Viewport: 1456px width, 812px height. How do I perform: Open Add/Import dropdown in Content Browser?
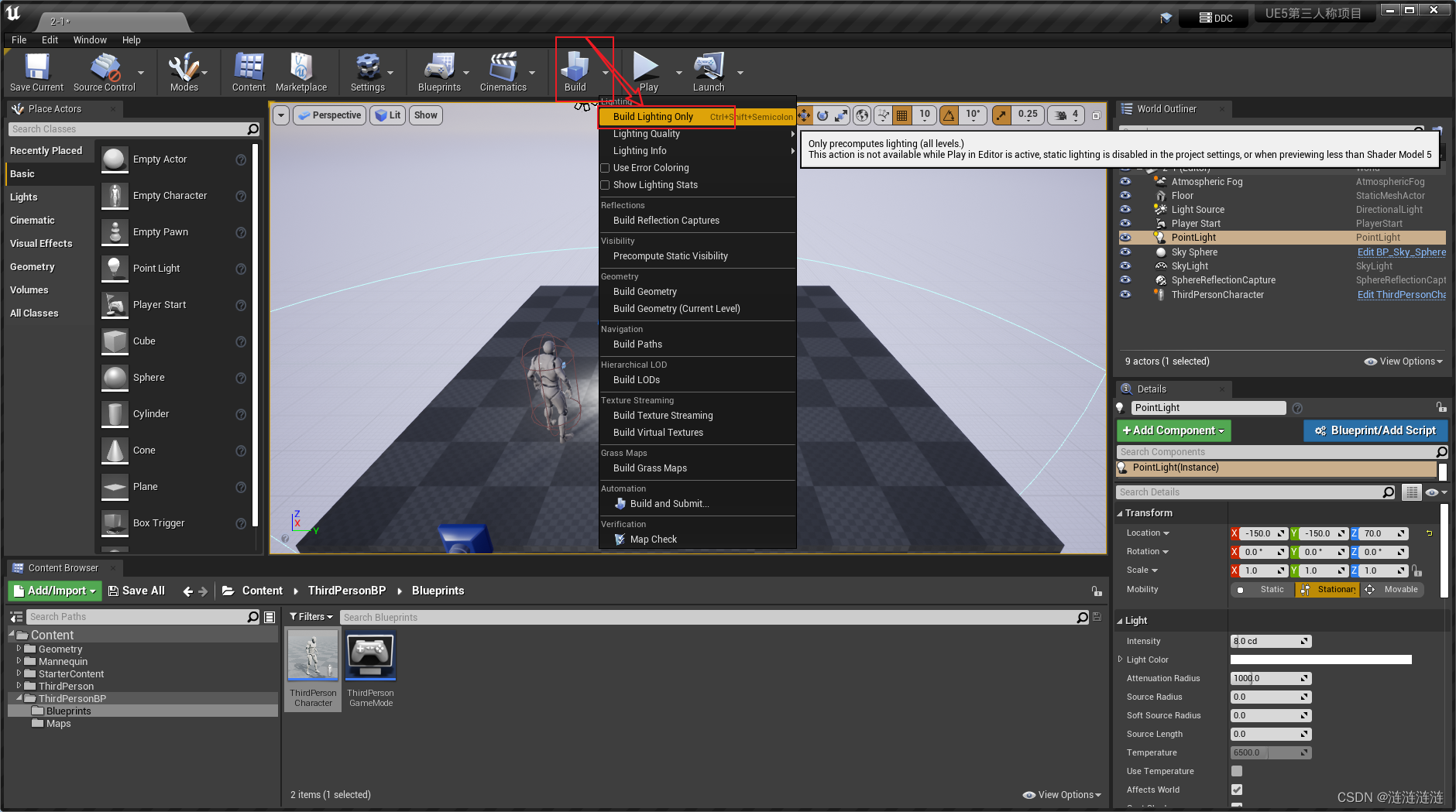point(55,591)
